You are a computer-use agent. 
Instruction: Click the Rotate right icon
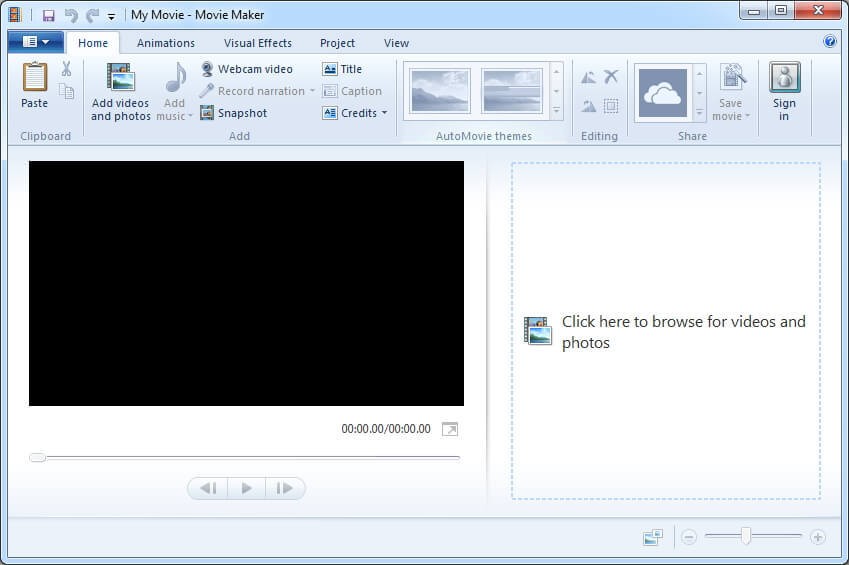588,106
